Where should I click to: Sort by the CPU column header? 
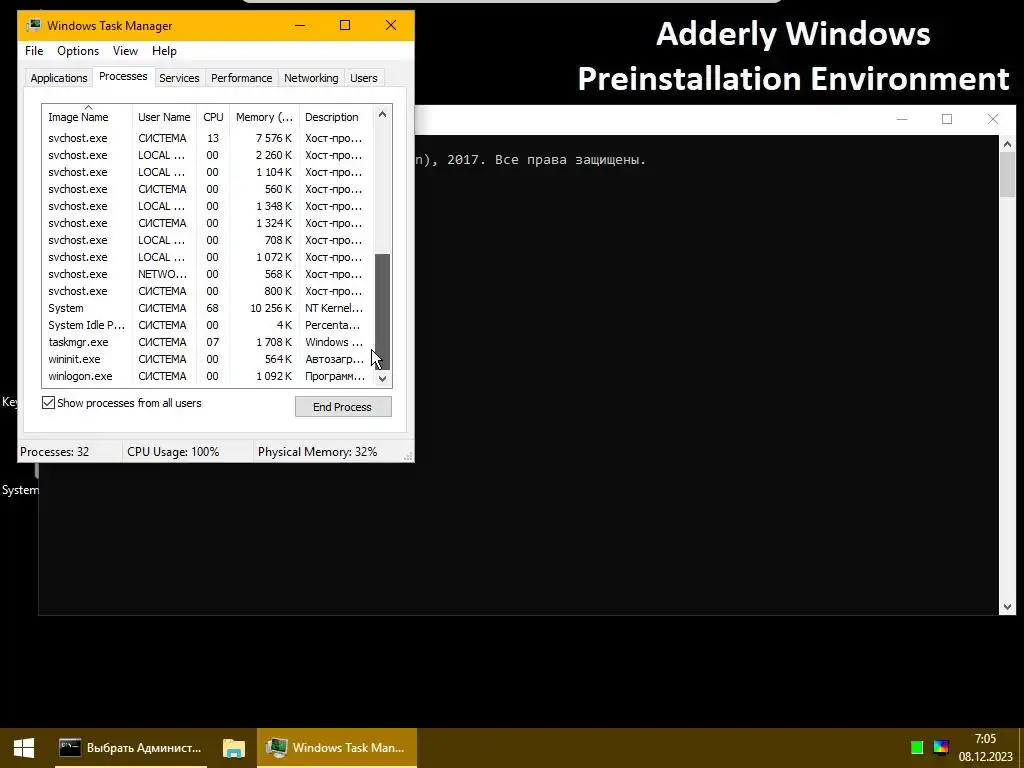click(x=213, y=117)
